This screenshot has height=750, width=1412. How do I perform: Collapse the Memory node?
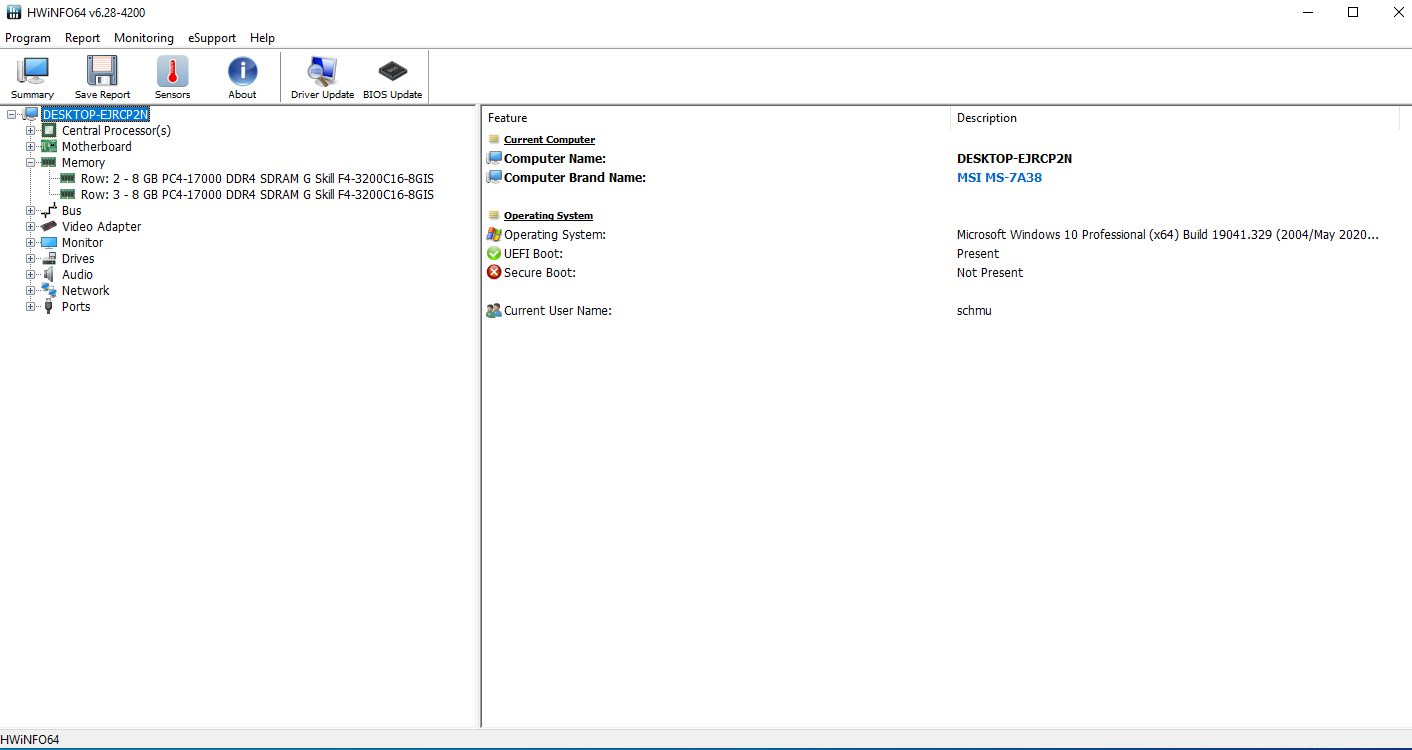(x=31, y=162)
